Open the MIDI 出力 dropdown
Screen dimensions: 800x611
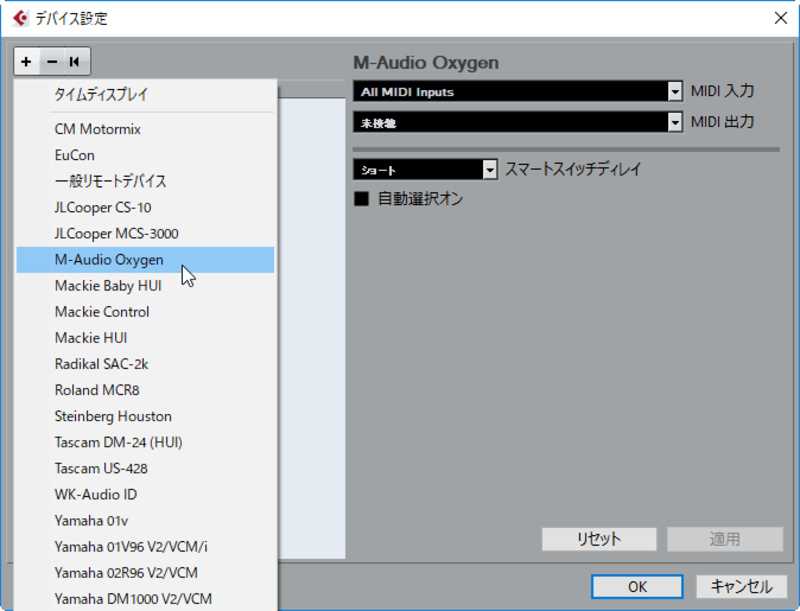[518, 122]
